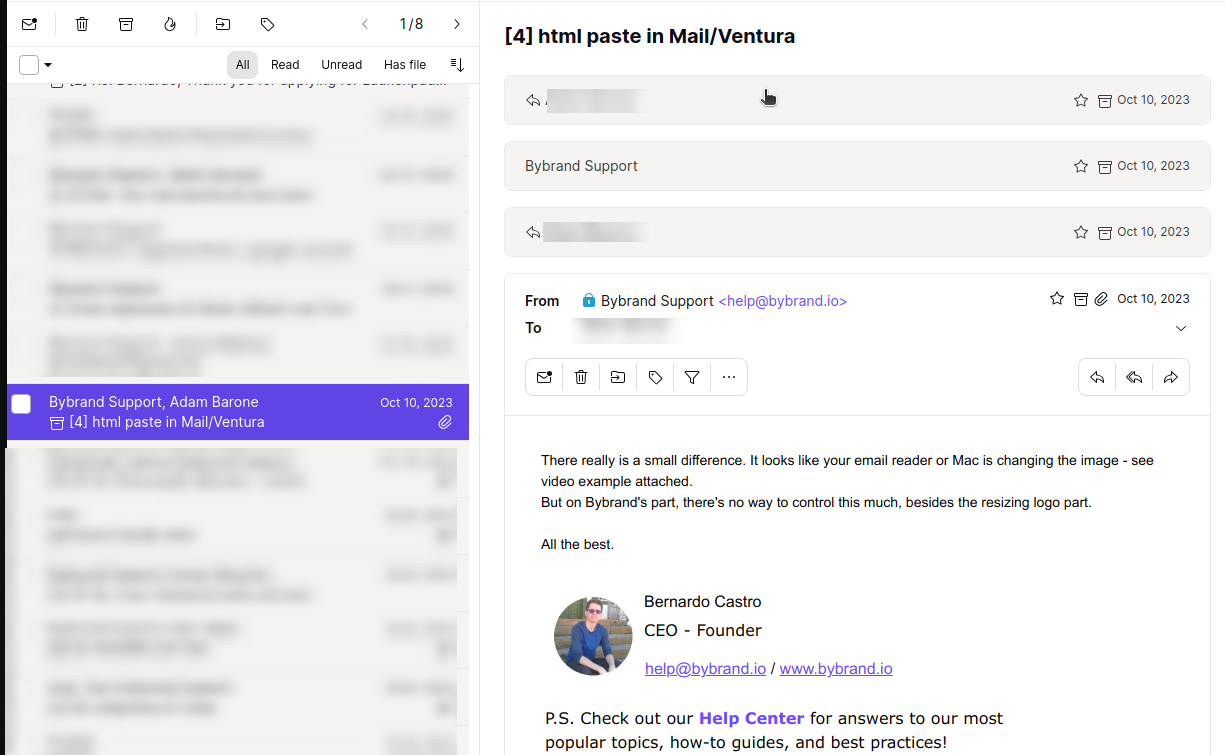This screenshot has width=1225, height=755.
Task: Open the more-options menu on the email
Action: [729, 377]
